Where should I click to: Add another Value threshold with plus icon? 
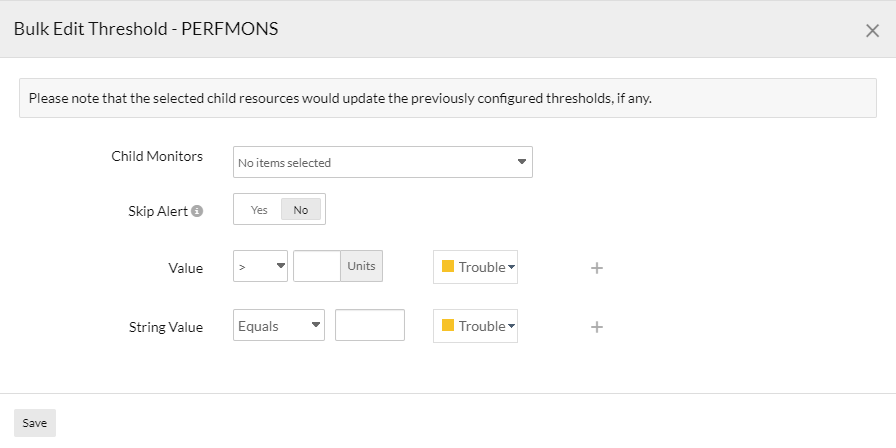(x=597, y=268)
